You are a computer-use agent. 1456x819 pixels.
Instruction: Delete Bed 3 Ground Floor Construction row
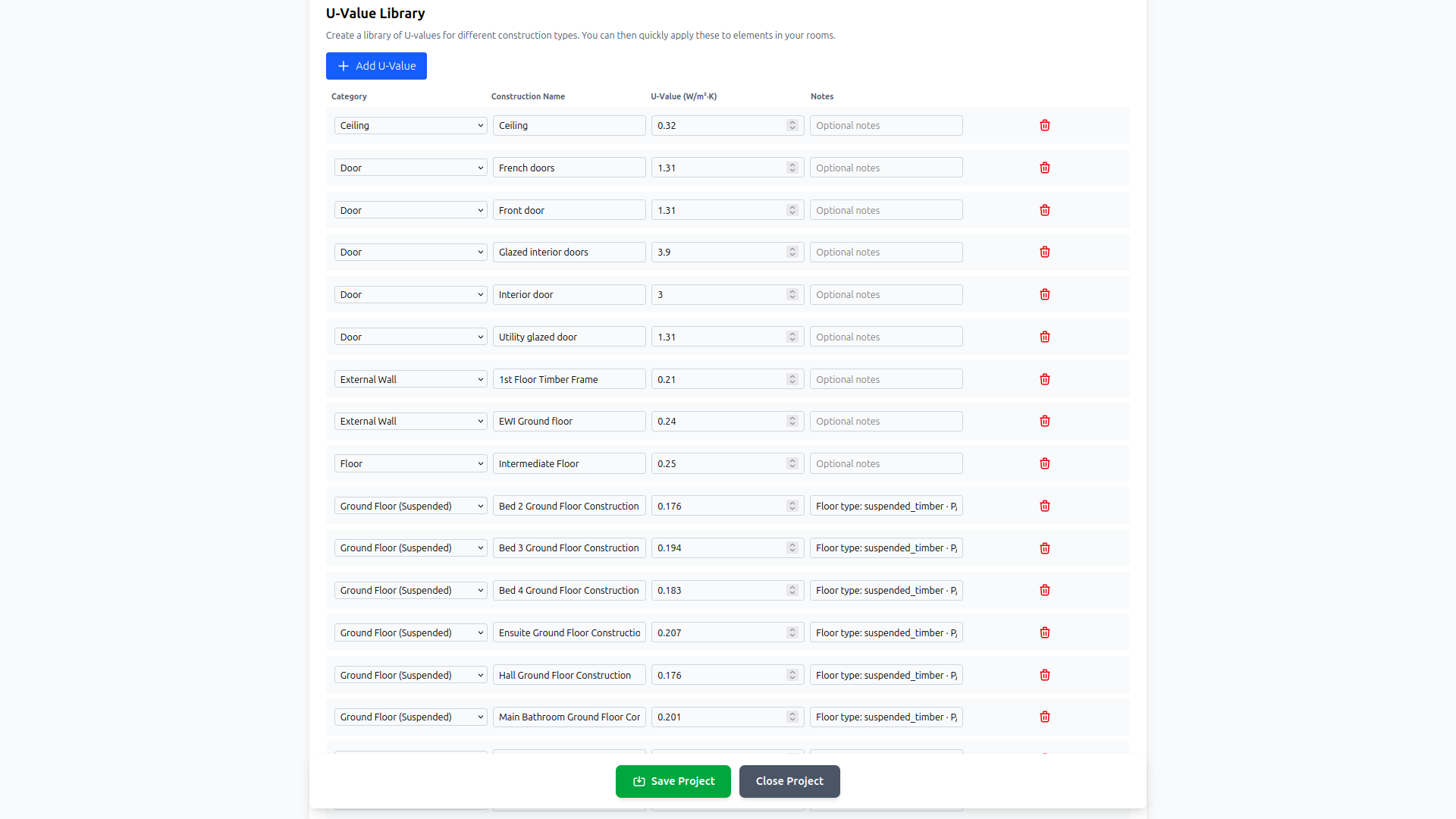click(1044, 548)
